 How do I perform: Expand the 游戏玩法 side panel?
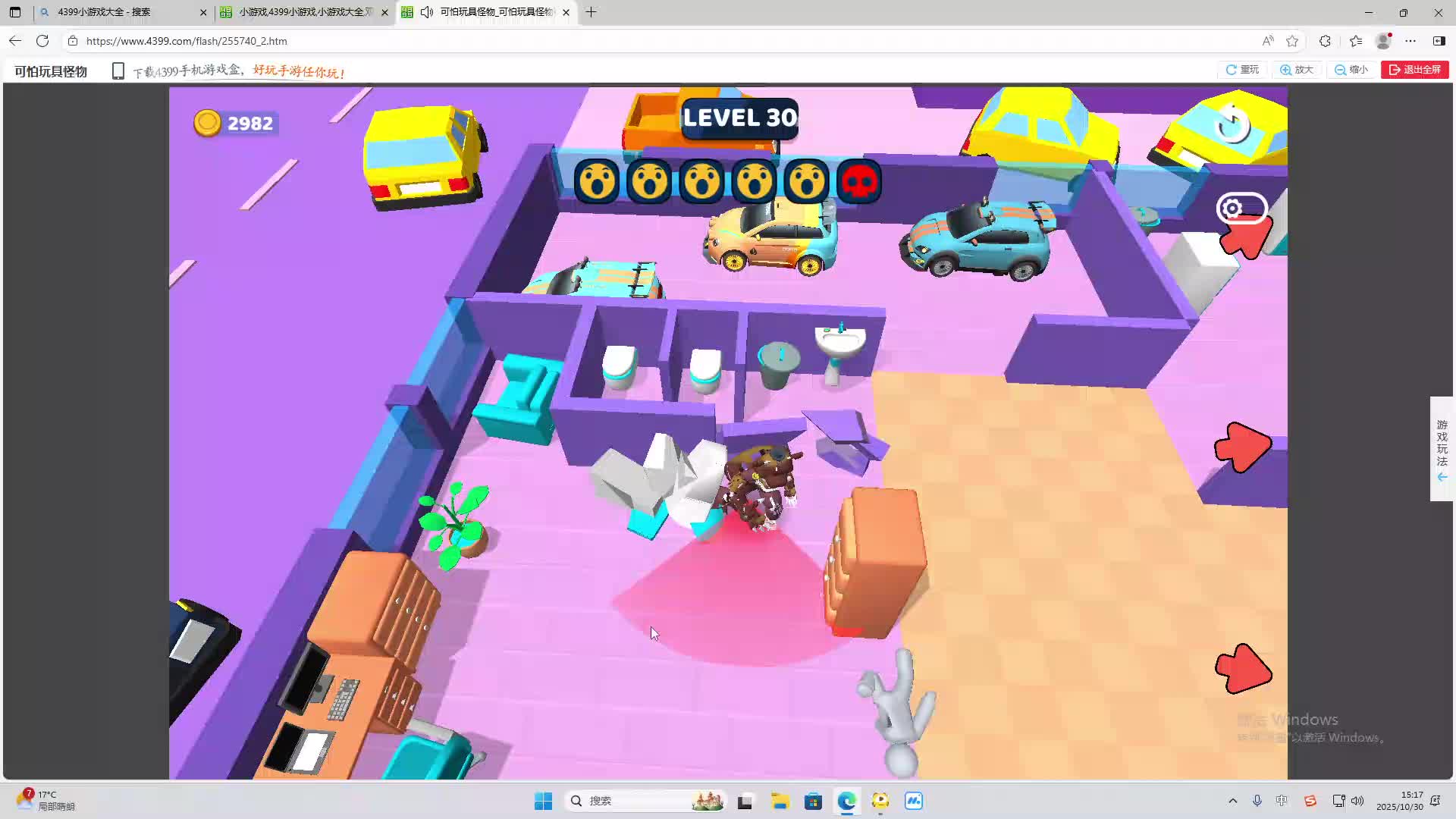tap(1442, 449)
